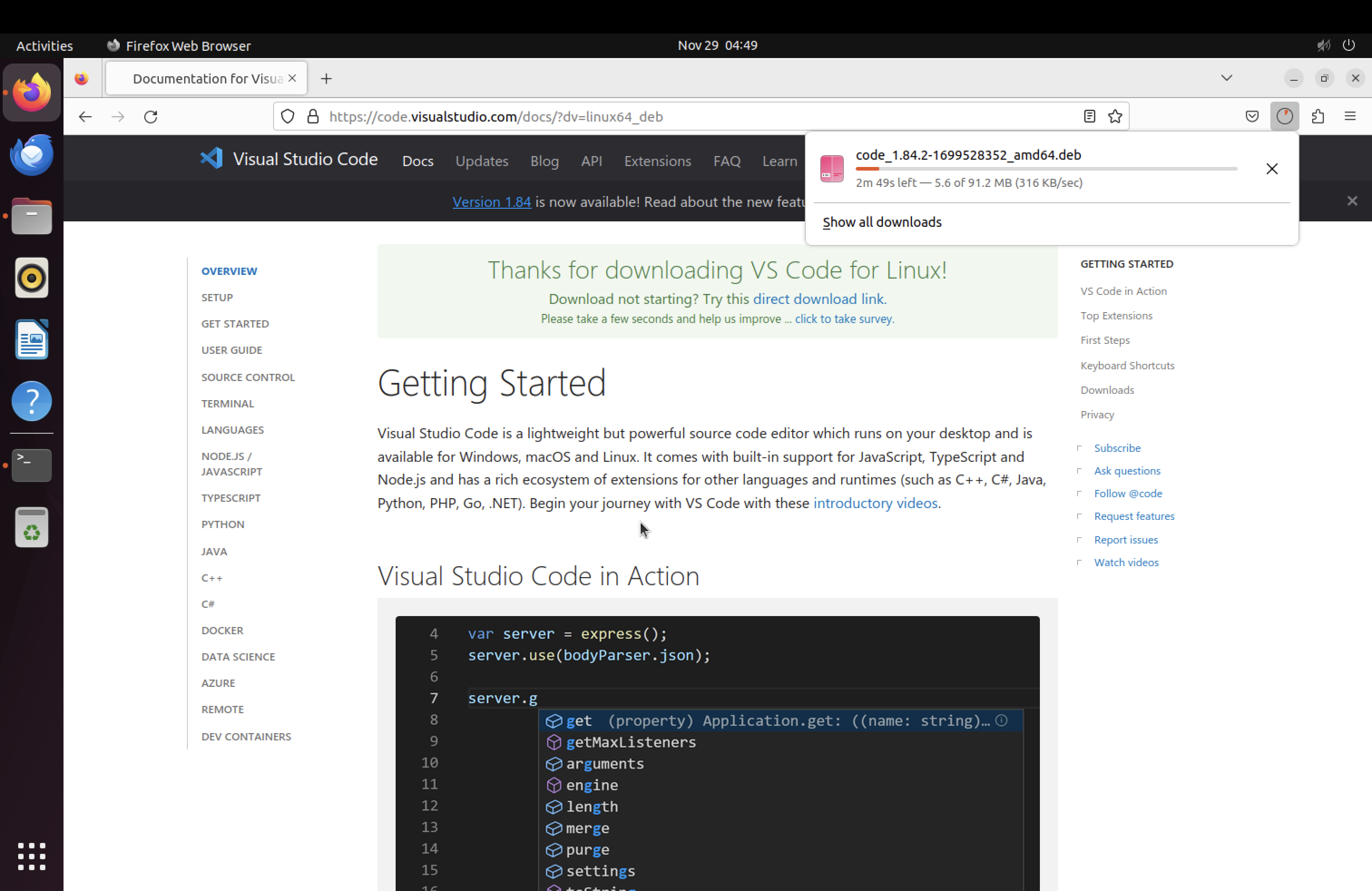Open the Report issues link
This screenshot has height=891, width=1372.
[x=1126, y=539]
